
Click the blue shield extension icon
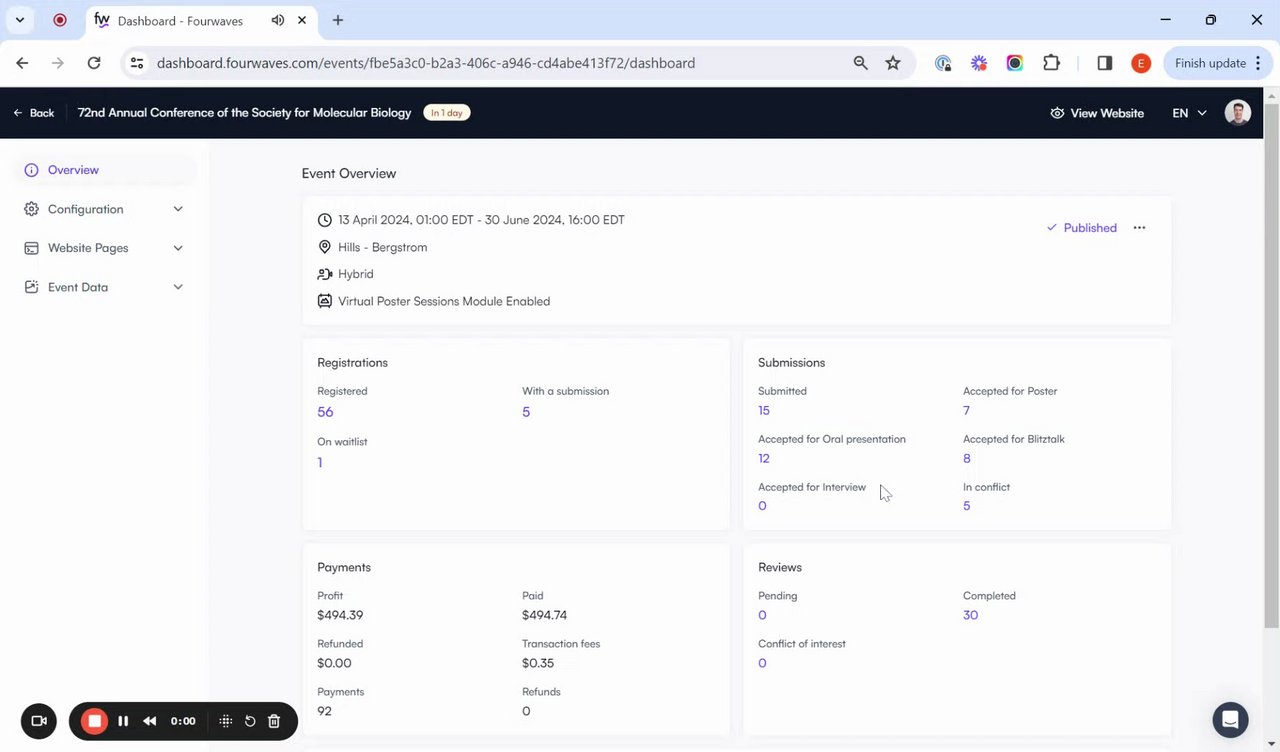pos(943,63)
